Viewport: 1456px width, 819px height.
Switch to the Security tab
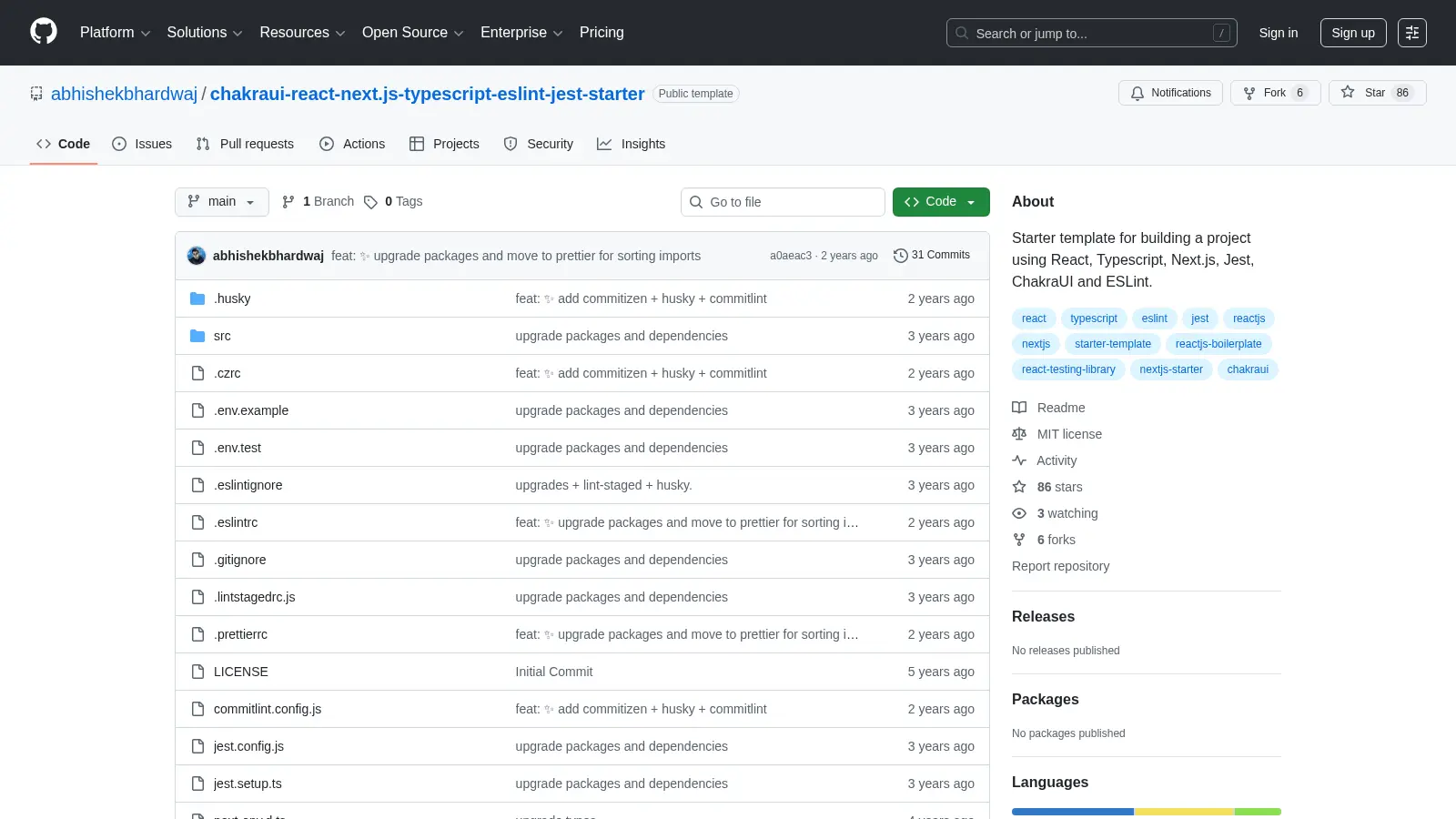[x=539, y=144]
